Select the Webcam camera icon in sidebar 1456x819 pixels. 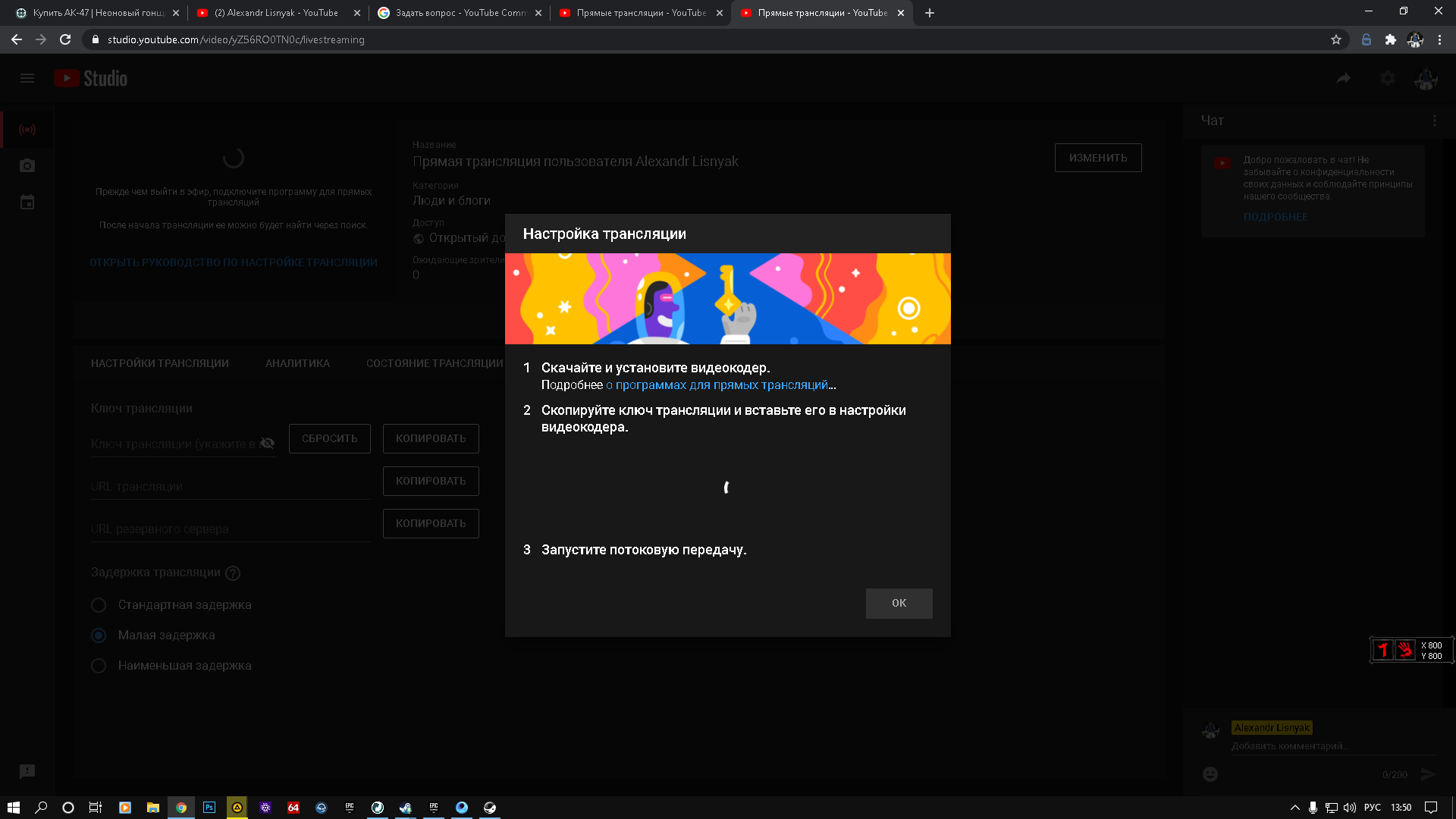(27, 166)
